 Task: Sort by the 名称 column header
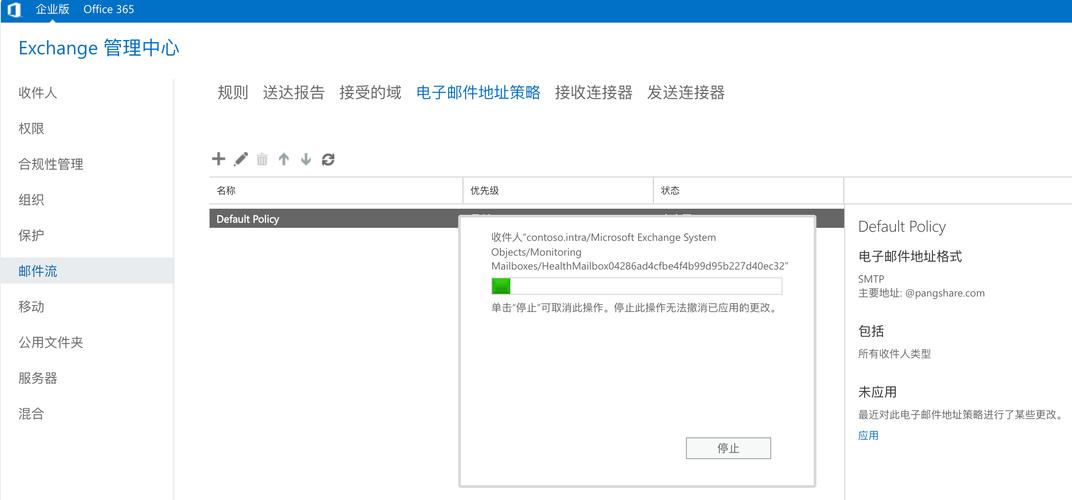tap(336, 190)
